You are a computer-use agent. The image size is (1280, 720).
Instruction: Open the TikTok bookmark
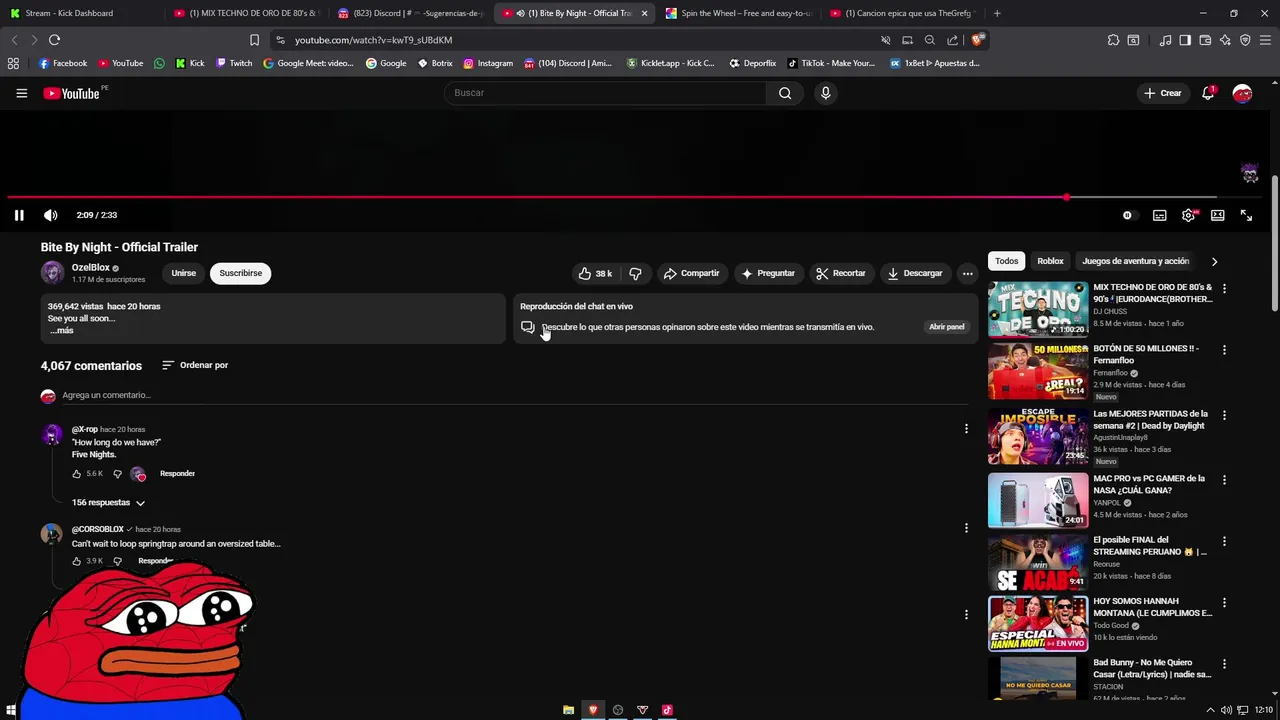830,63
